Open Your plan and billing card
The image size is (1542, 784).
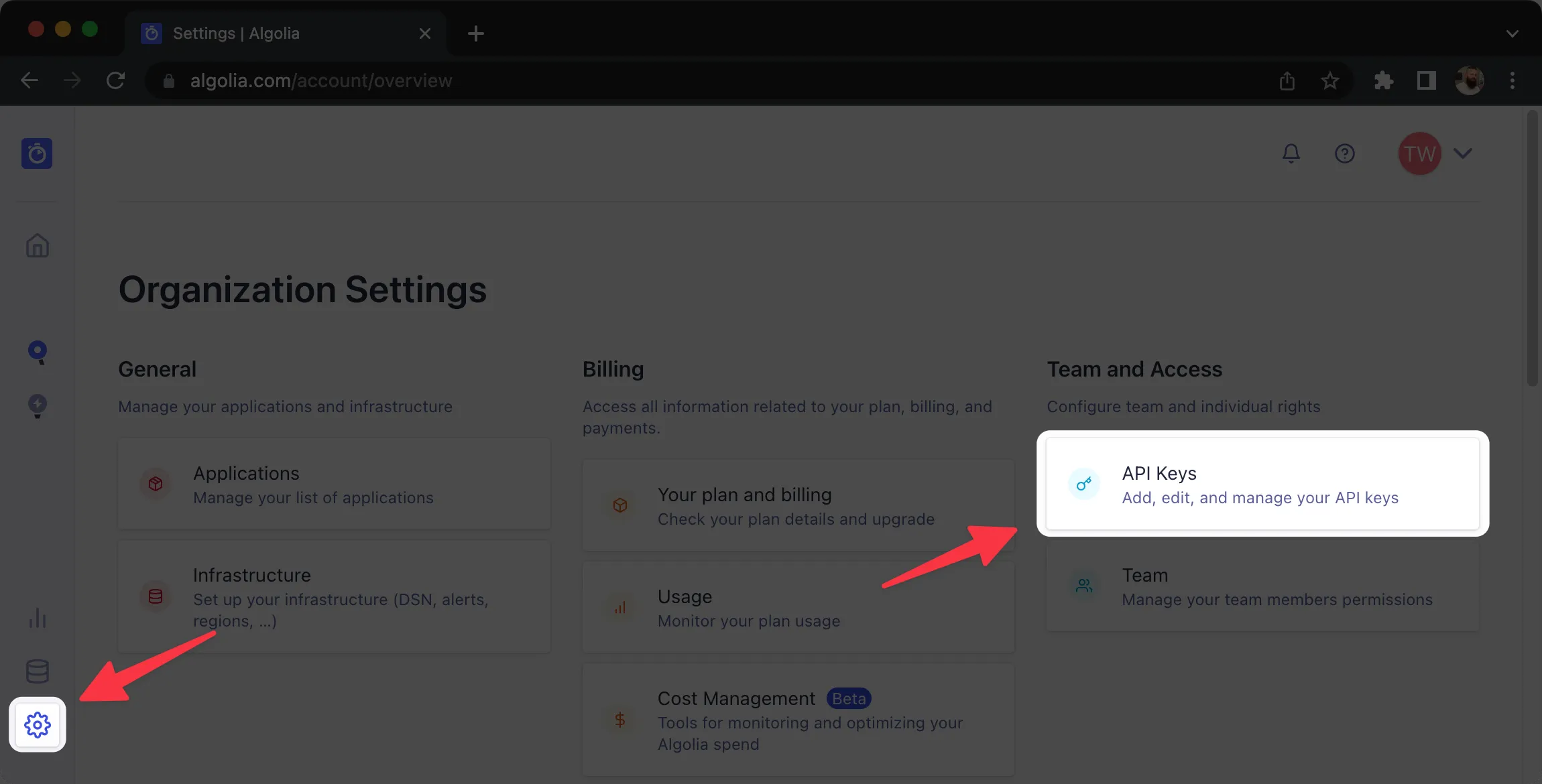798,505
